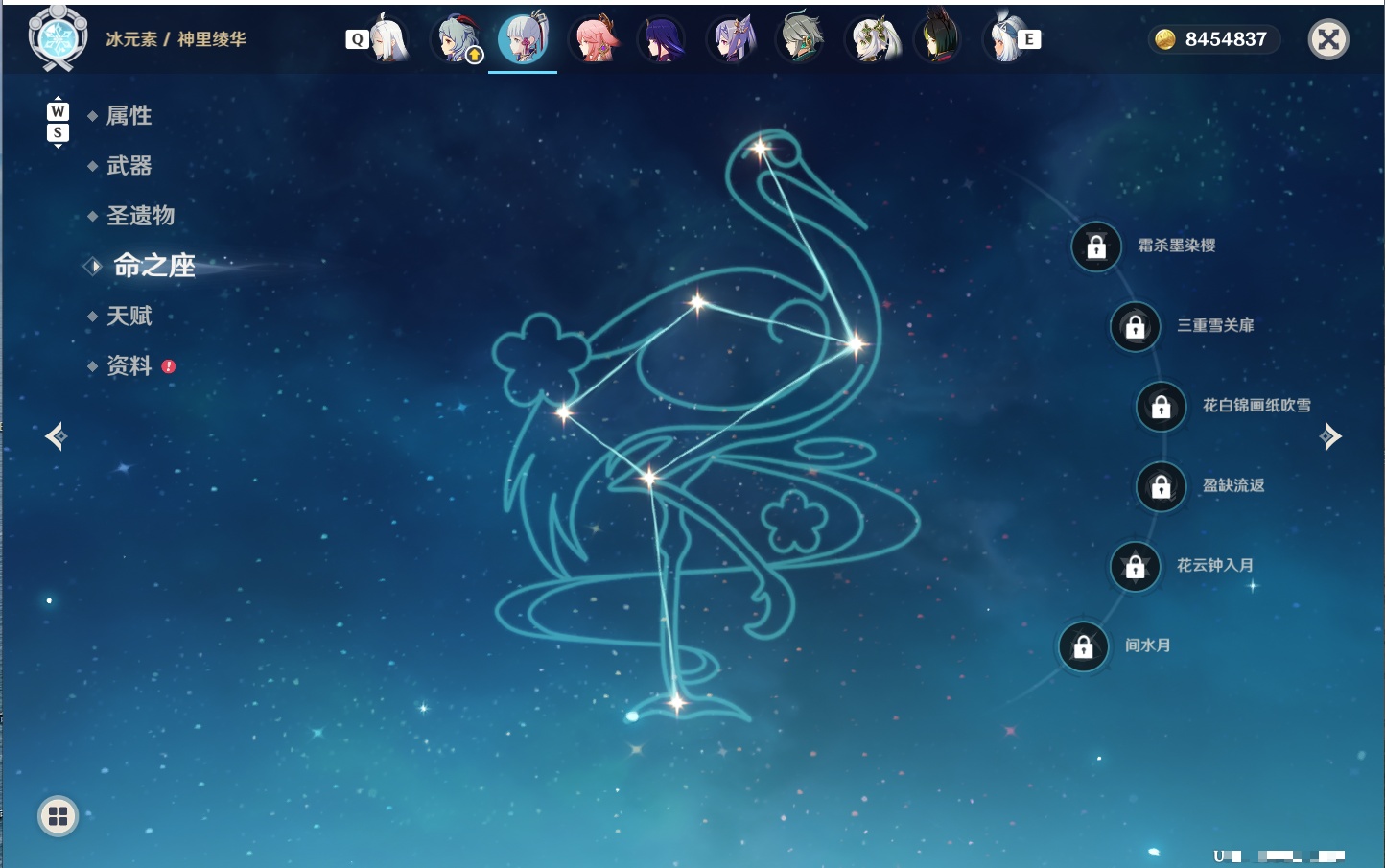Go to the next character with the right arrow
This screenshot has width=1385, height=868.
pos(1330,436)
